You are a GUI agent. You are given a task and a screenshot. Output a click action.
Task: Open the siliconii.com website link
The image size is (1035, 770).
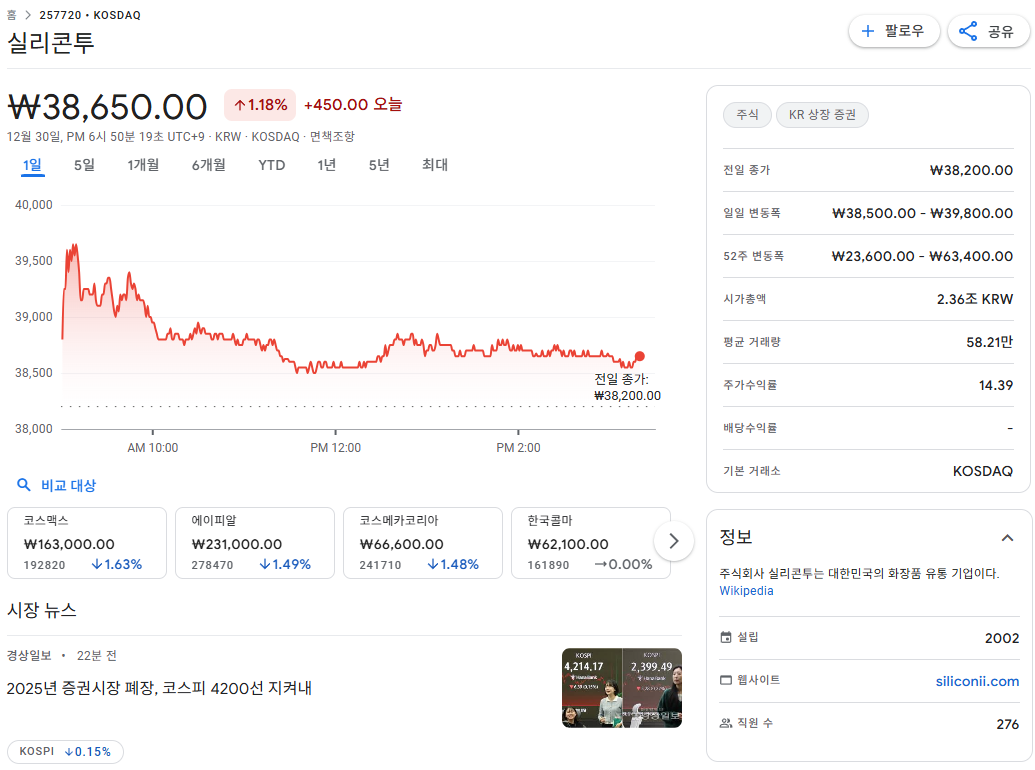[977, 681]
